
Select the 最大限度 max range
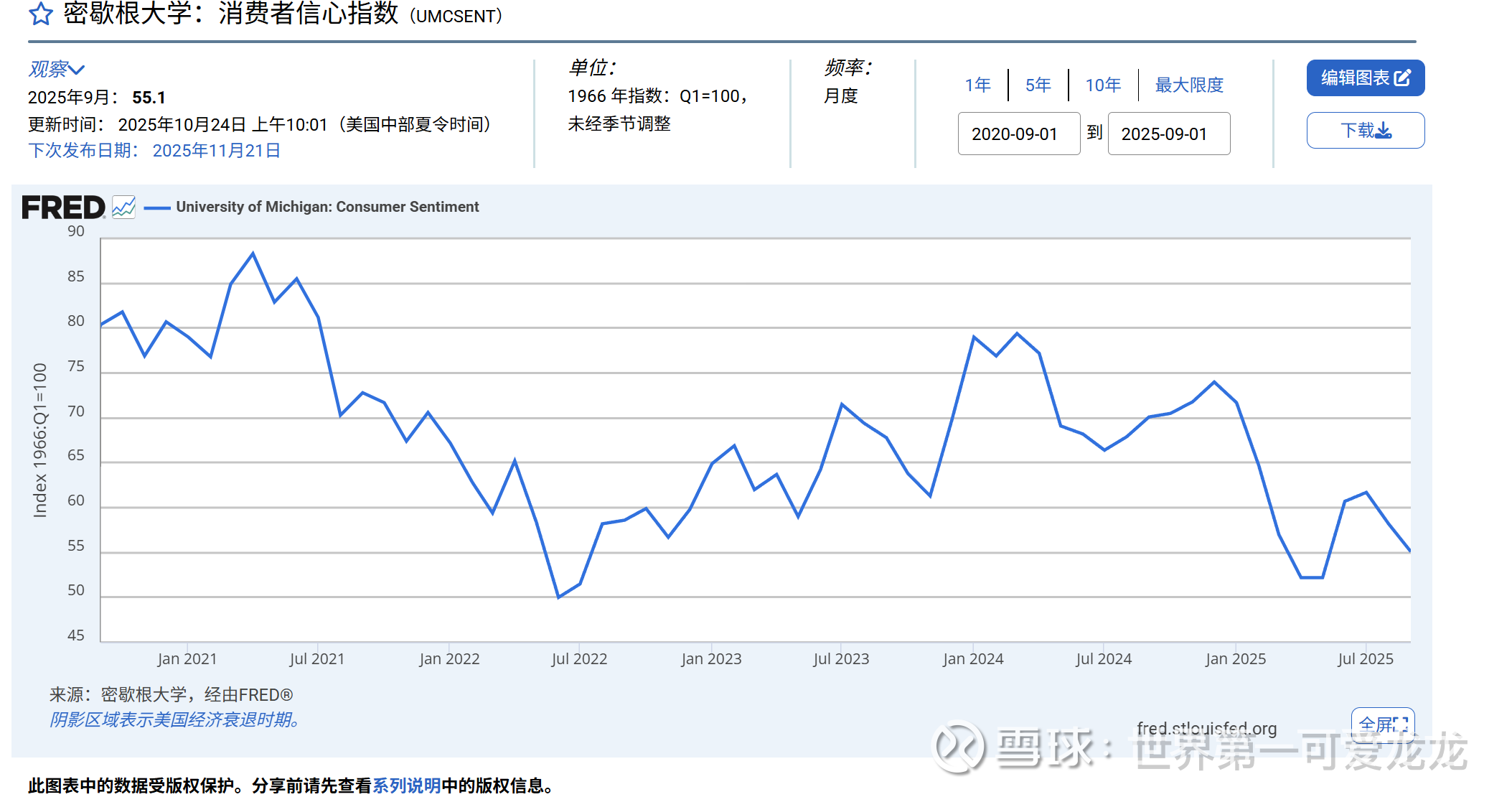[x=1189, y=85]
